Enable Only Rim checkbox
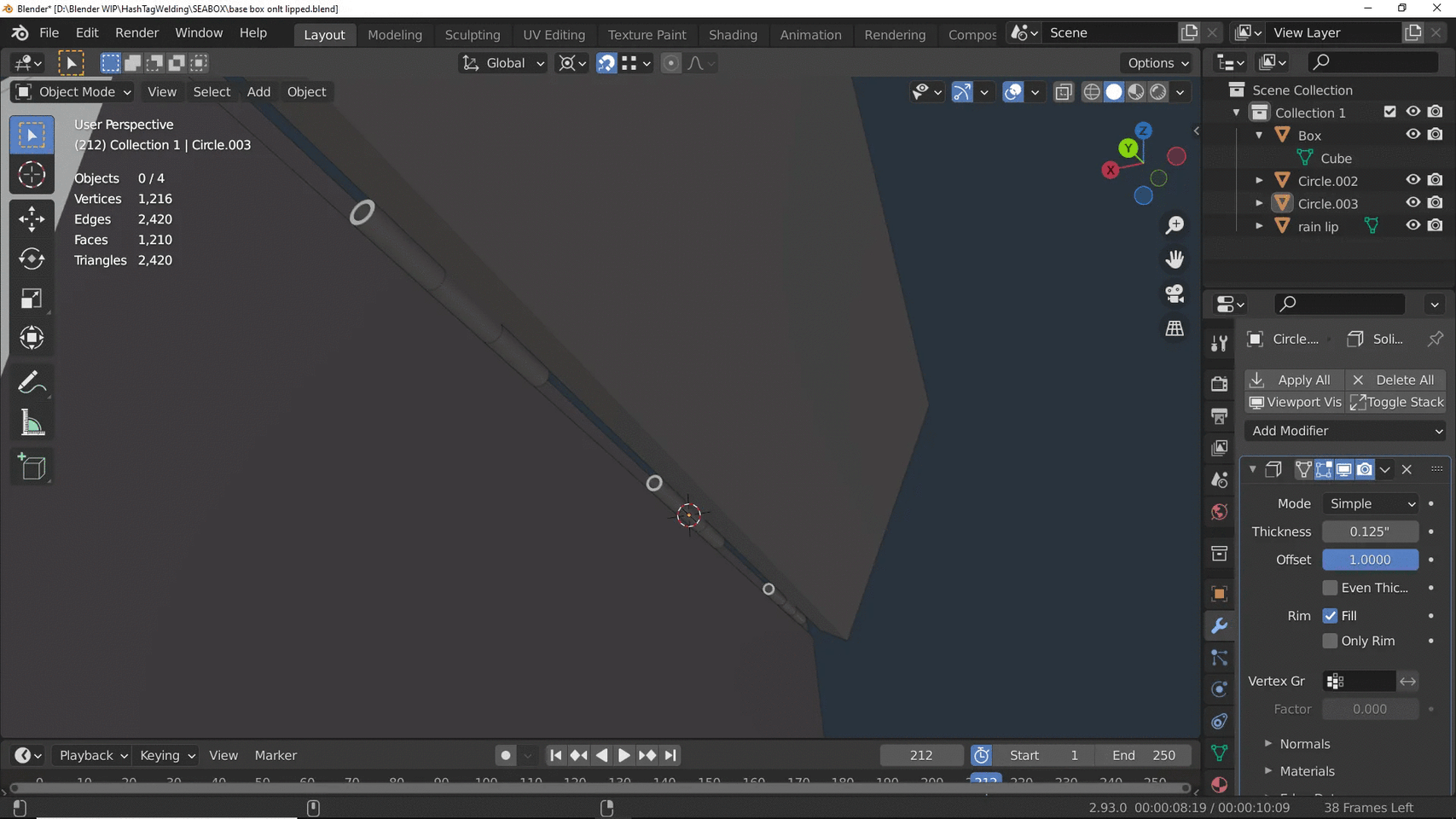The image size is (1456, 819). [x=1330, y=641]
